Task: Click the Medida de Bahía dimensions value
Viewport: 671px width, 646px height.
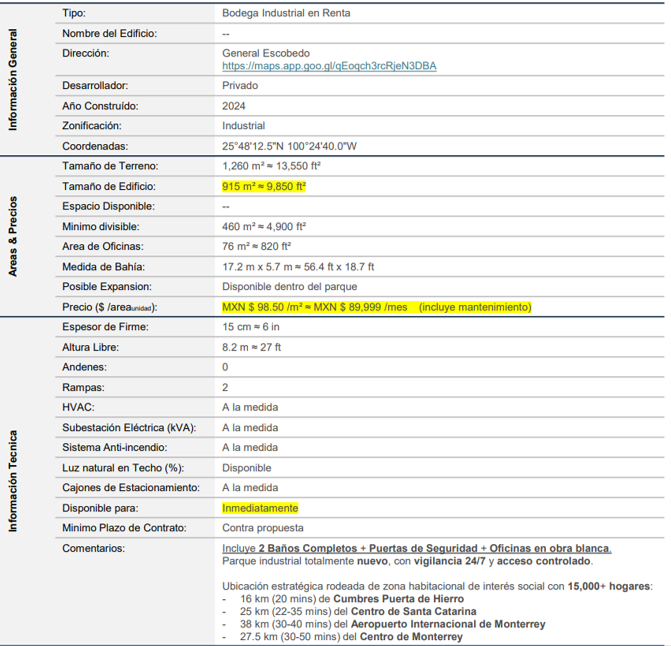Action: pos(297,267)
